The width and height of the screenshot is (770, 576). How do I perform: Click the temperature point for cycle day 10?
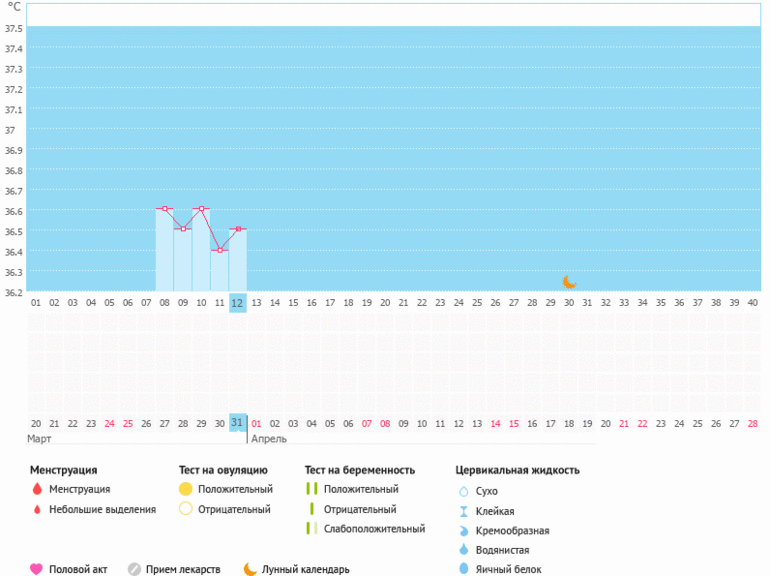click(x=202, y=209)
